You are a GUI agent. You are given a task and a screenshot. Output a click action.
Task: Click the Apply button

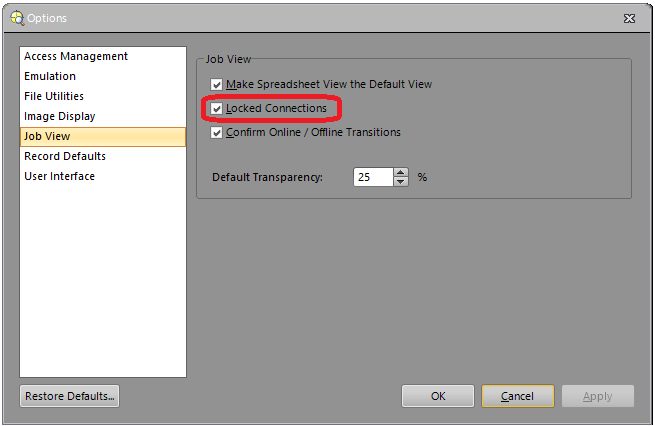597,396
